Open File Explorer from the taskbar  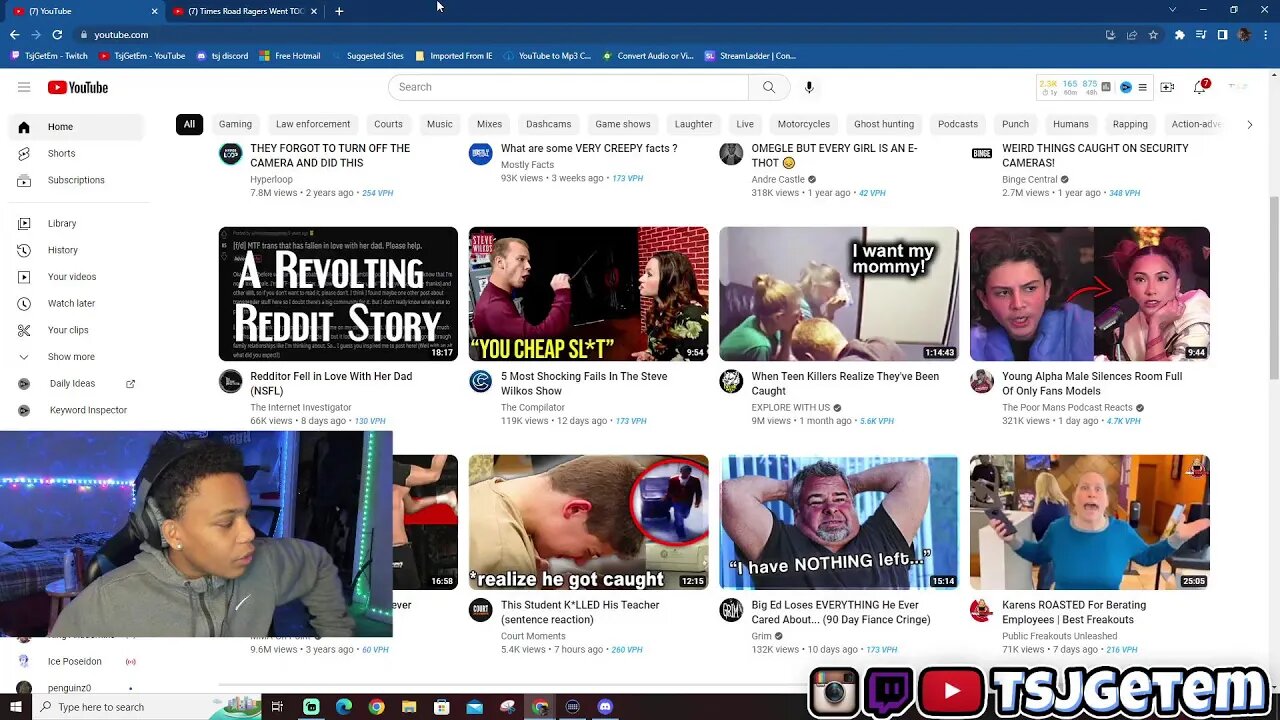(x=409, y=707)
